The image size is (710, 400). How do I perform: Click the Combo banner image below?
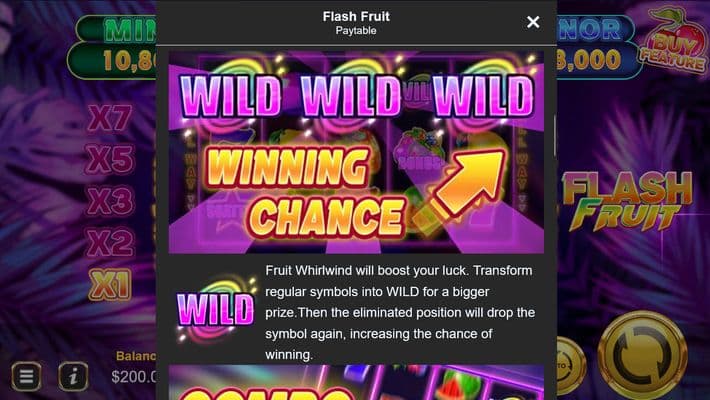point(356,382)
